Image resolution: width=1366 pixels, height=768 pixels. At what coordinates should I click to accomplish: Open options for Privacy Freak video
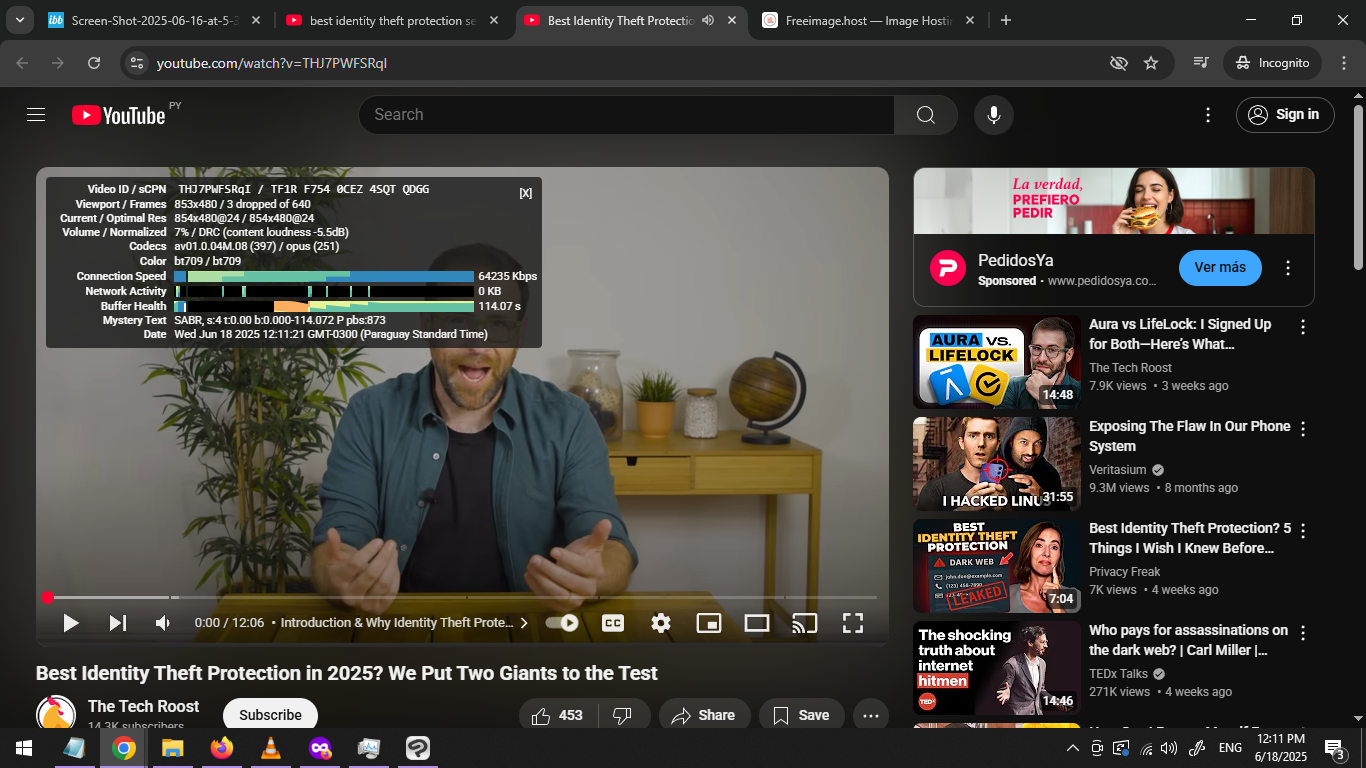(x=1303, y=531)
